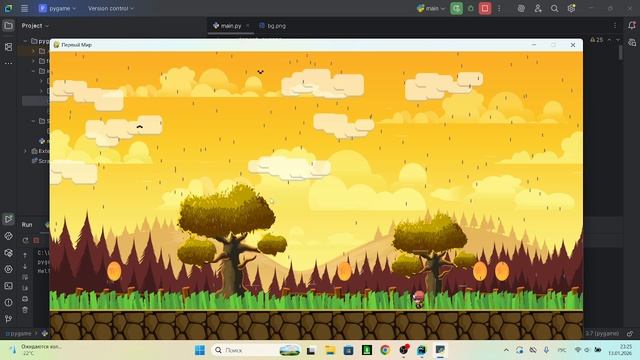Open Search Everywhere magnifier in PyCharm
The width and height of the screenshot is (640, 360).
pyautogui.click(x=554, y=8)
